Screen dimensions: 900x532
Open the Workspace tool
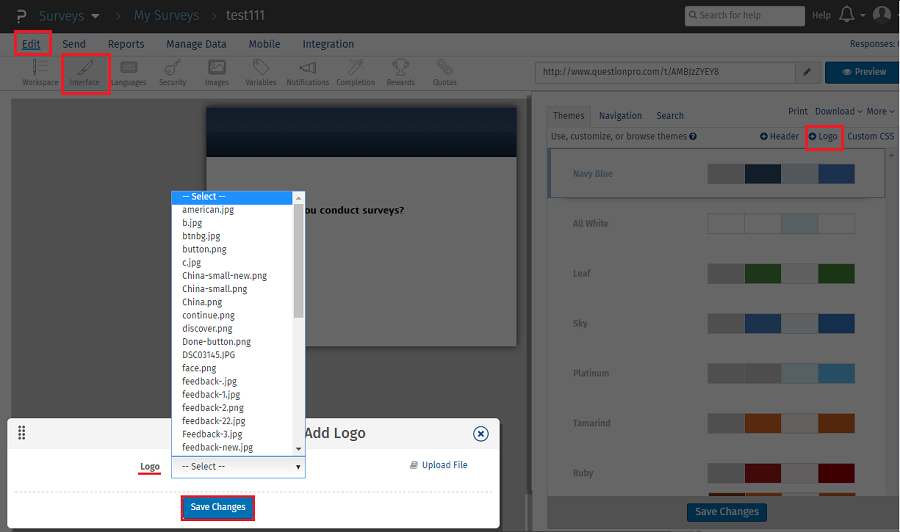[x=40, y=72]
